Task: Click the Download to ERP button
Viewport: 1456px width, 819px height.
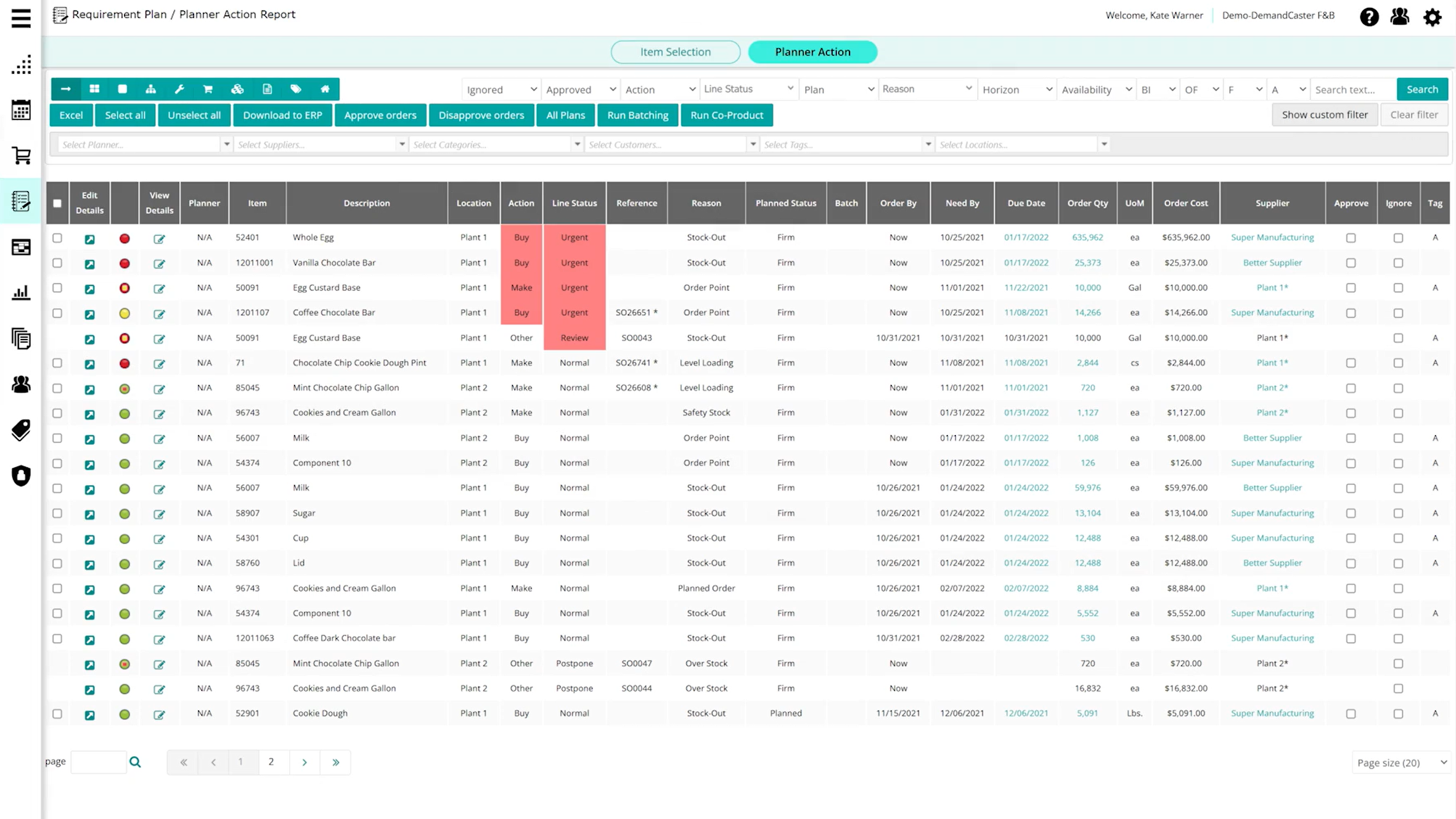Action: click(282, 115)
